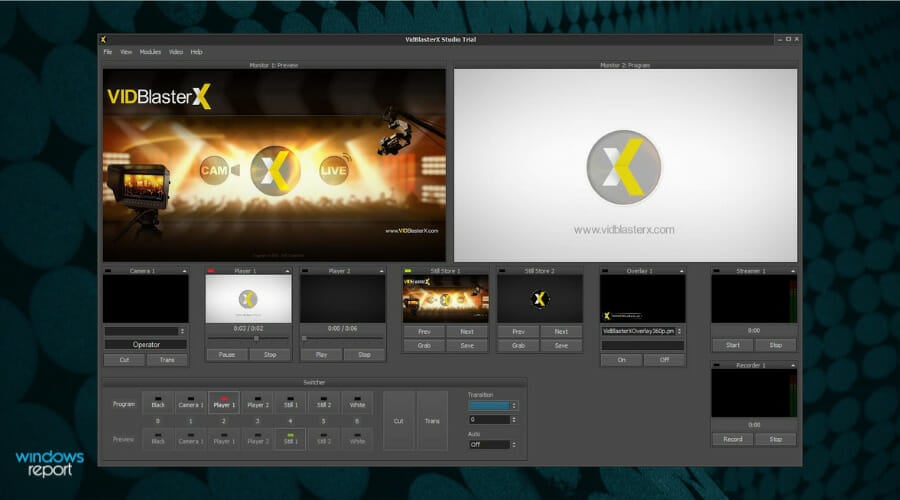900x500 pixels.
Task: Open the Transition type dropdown in Switcher
Action: 514,405
